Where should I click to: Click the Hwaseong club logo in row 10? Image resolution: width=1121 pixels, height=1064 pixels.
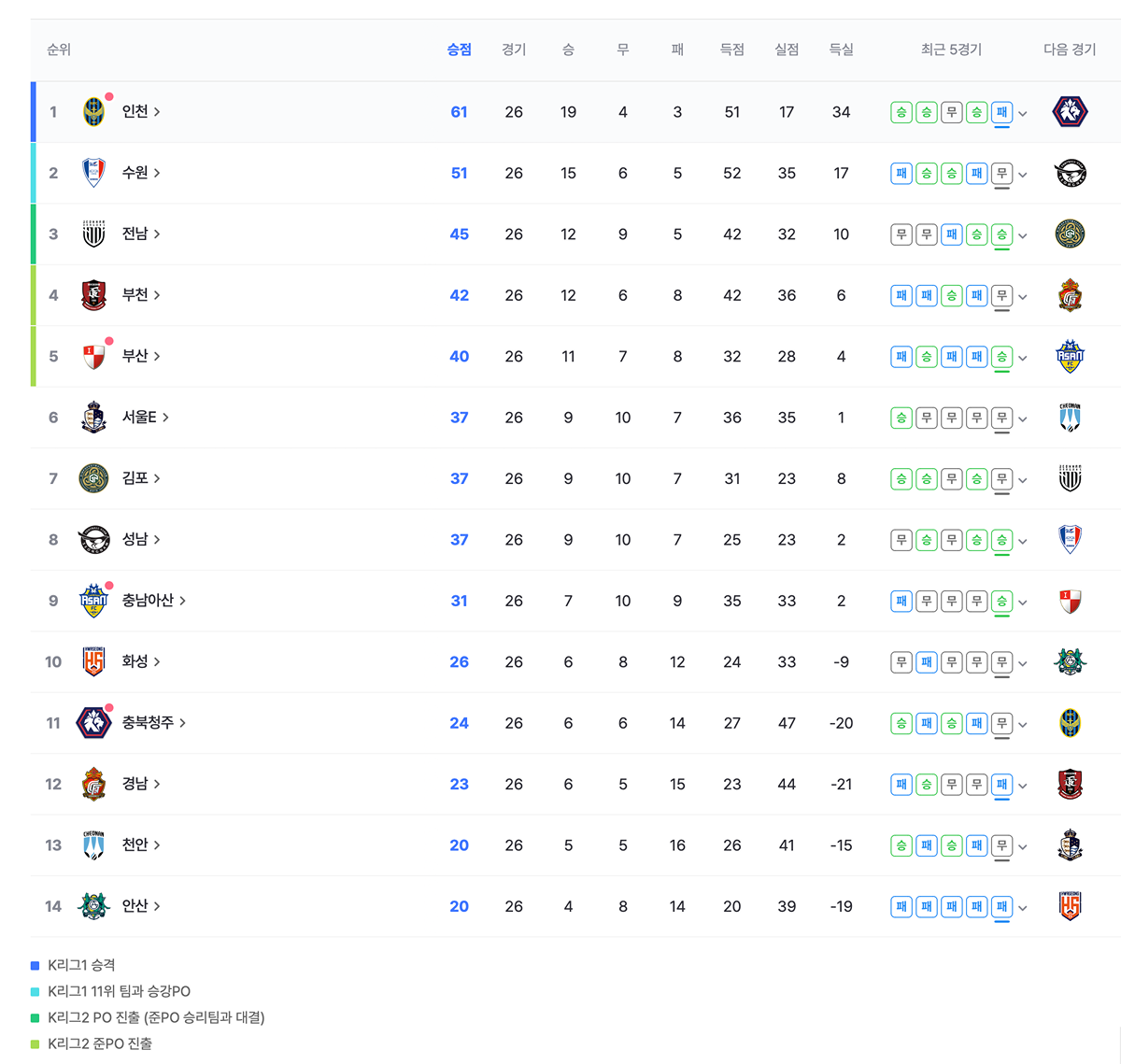click(x=93, y=661)
